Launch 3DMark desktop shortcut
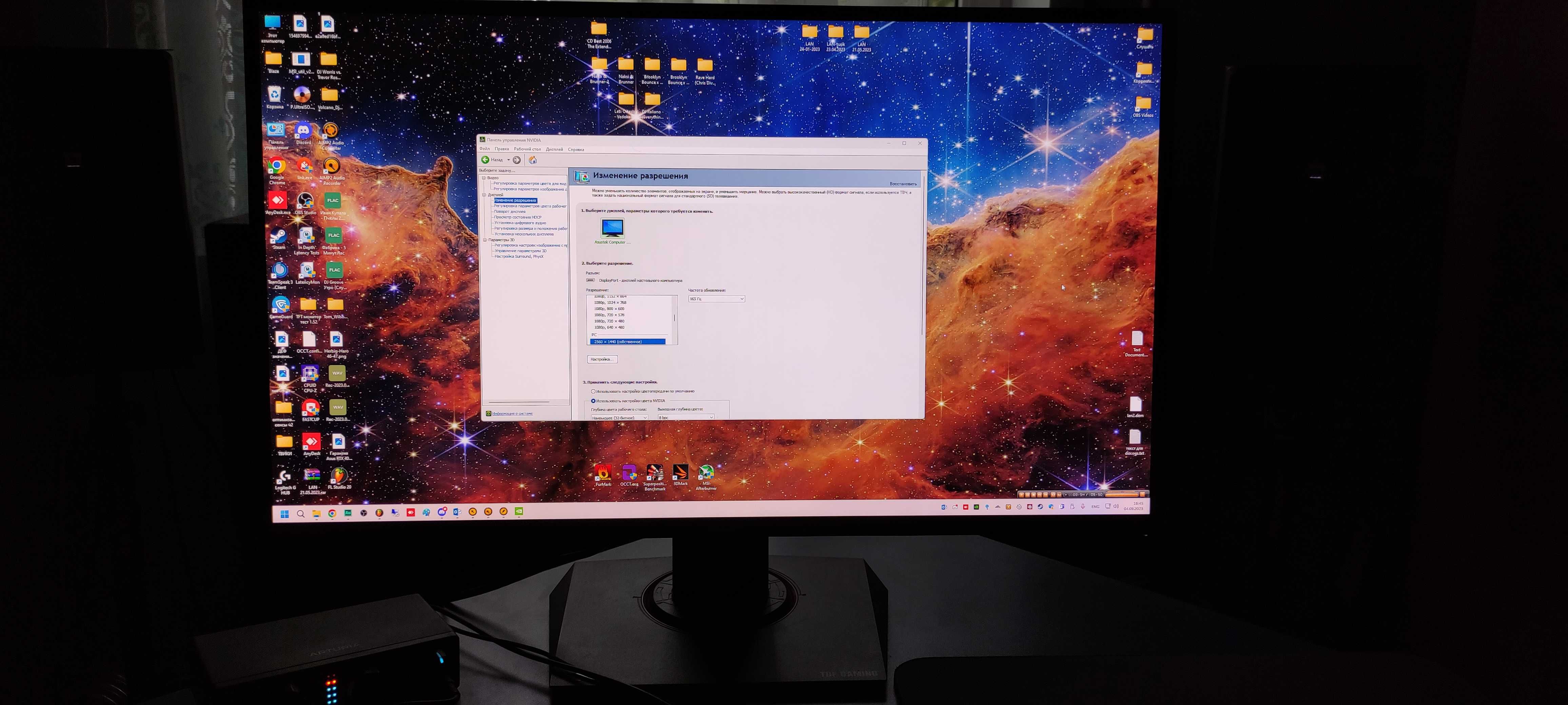The width and height of the screenshot is (1568, 705). click(x=680, y=475)
